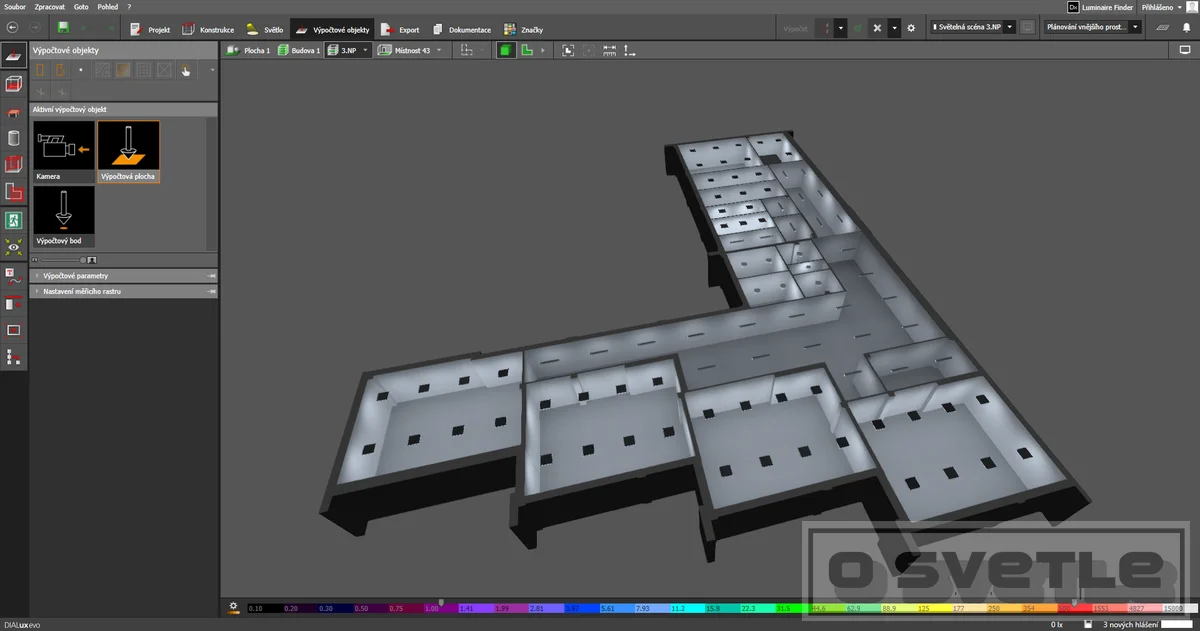Open the 3.NP floor dropdown

coord(348,50)
